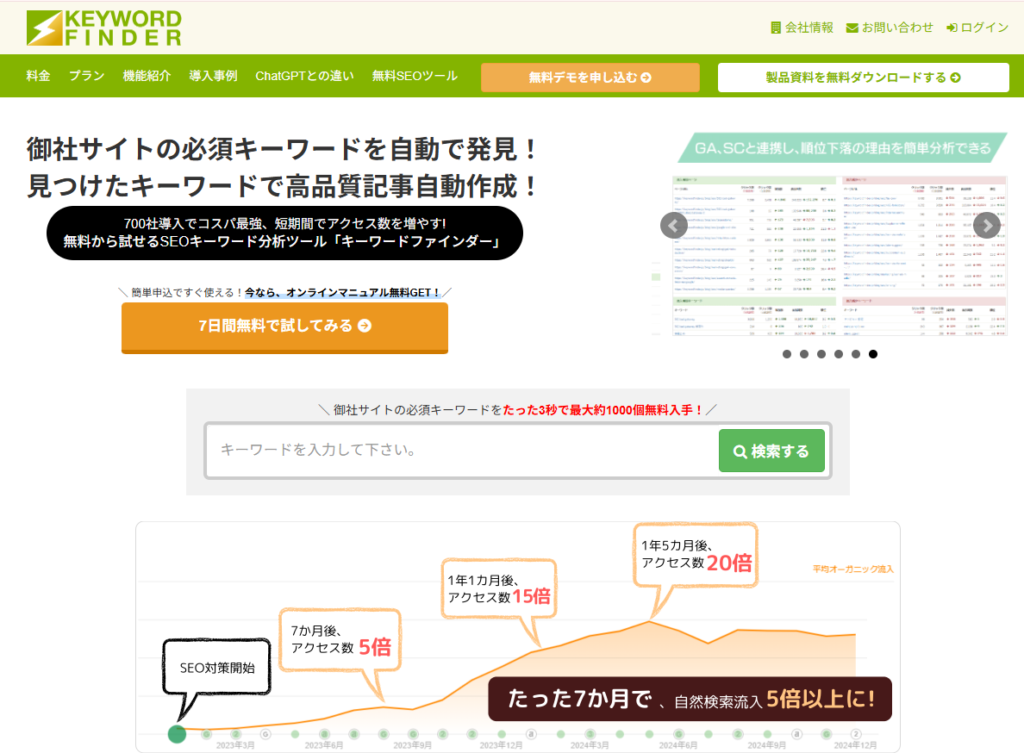Image resolution: width=1024 pixels, height=753 pixels.
Task: Select the fifth carousel dot
Action: 856,354
